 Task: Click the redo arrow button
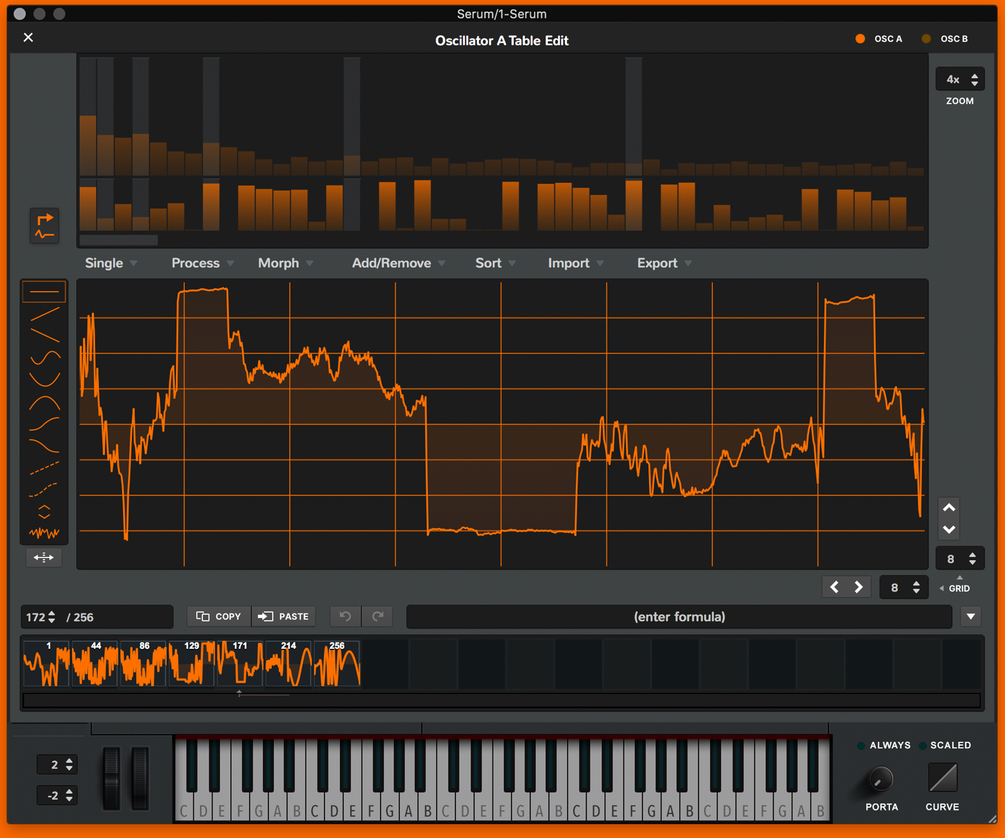pyautogui.click(x=378, y=616)
